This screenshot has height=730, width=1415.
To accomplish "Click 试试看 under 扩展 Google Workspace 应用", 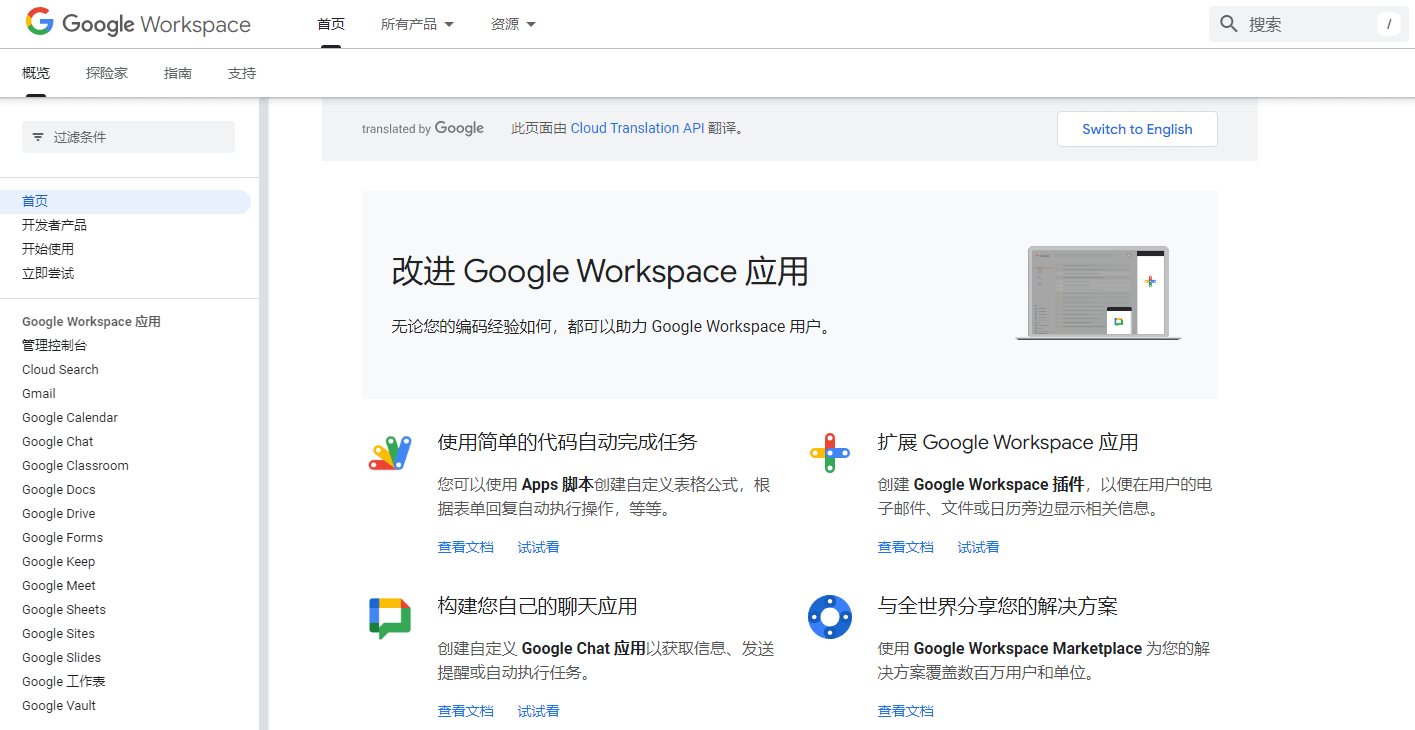I will click(979, 547).
